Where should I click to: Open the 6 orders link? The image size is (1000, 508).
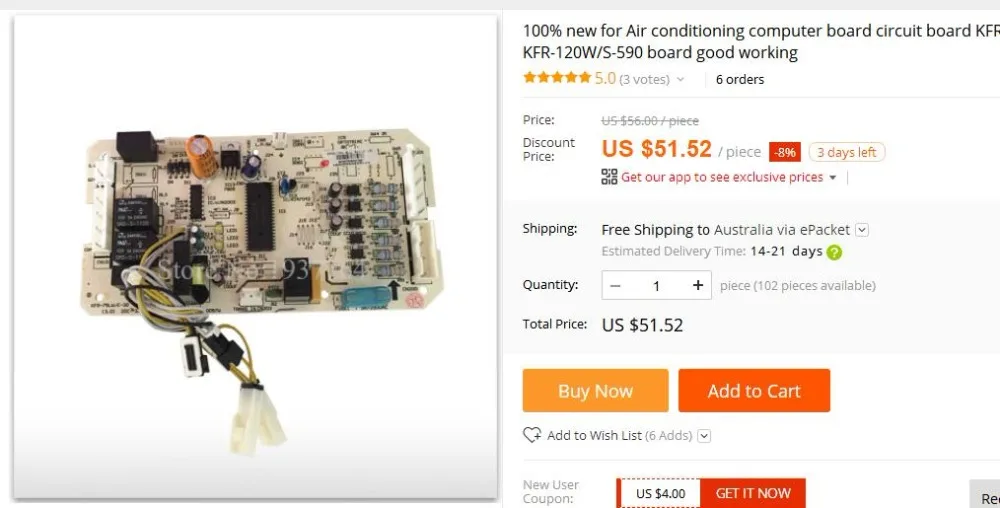740,79
